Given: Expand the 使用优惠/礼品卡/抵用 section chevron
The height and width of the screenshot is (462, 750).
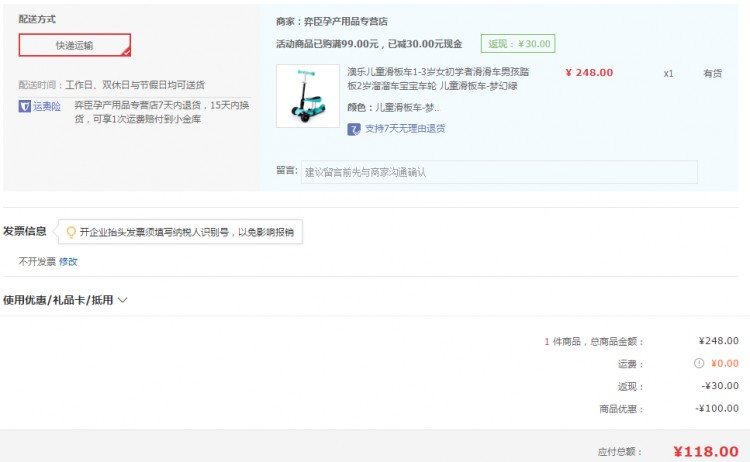Looking at the screenshot, I should (x=122, y=300).
